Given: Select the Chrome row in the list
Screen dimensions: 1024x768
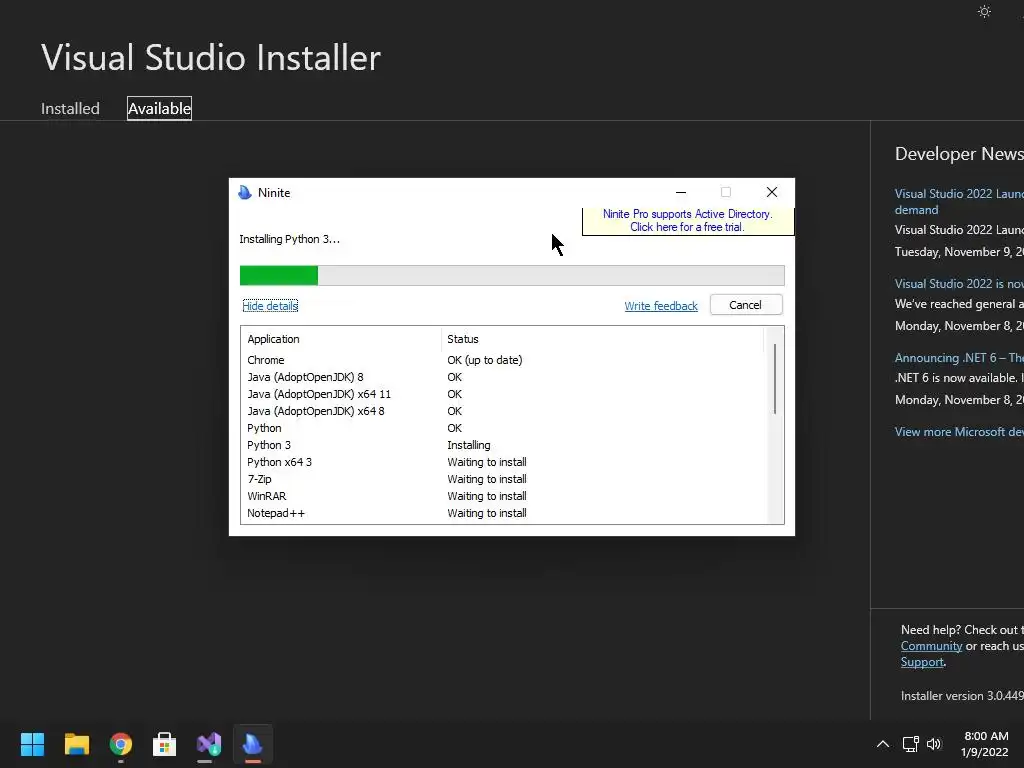Looking at the screenshot, I should (x=503, y=360).
